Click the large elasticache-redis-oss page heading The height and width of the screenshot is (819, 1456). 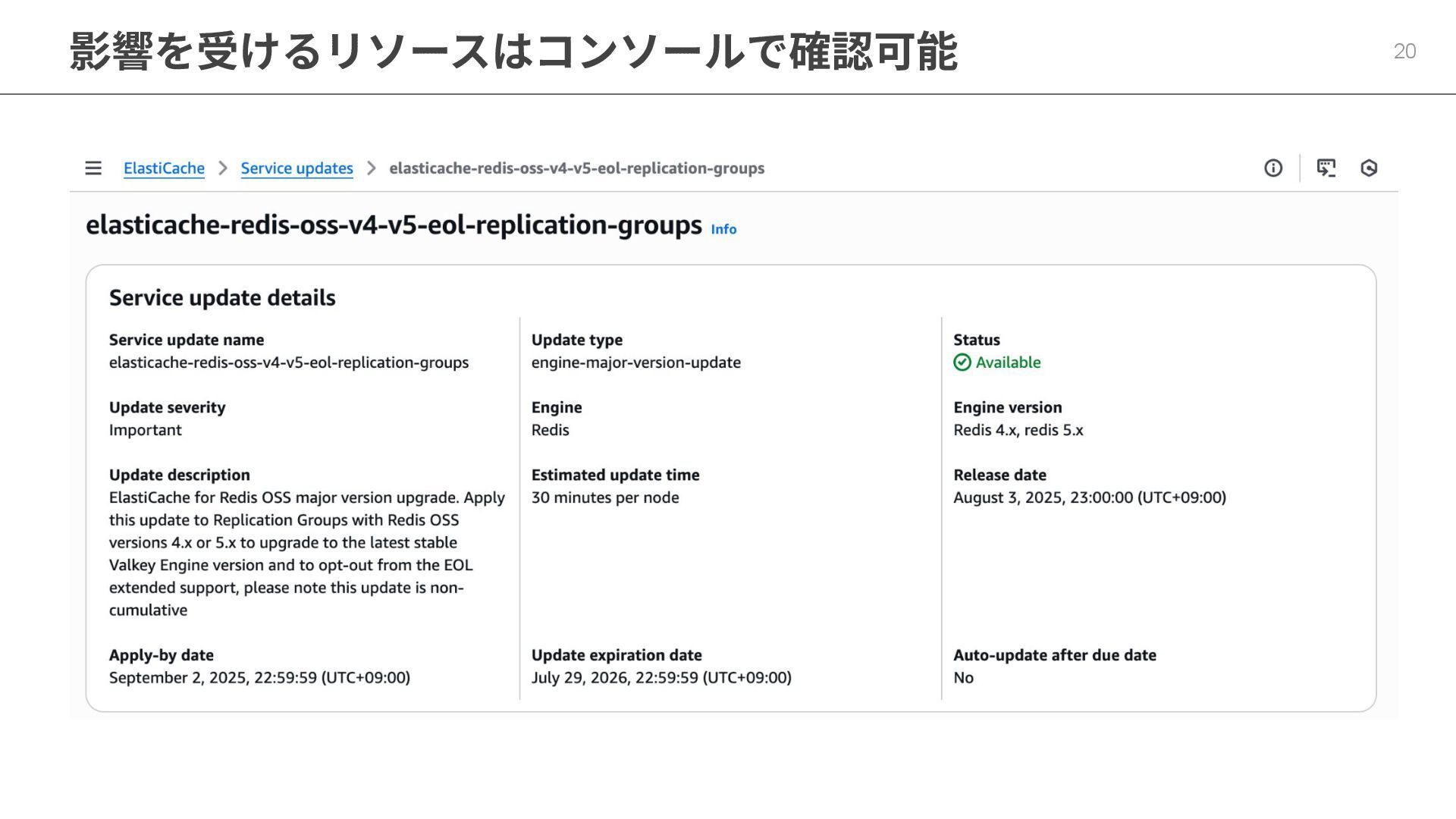tap(394, 225)
